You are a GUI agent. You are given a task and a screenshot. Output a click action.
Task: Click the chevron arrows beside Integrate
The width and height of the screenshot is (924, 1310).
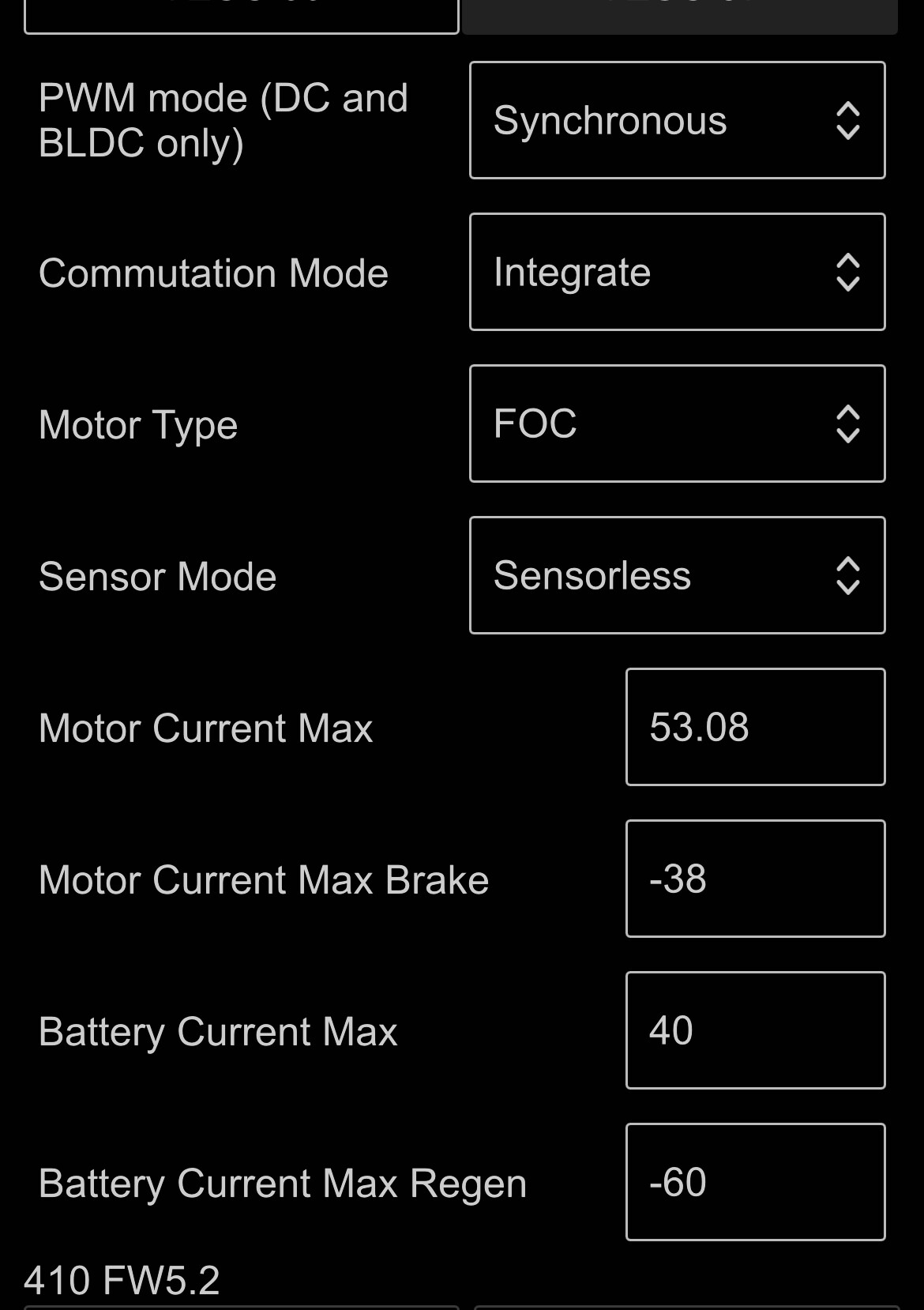pos(847,273)
